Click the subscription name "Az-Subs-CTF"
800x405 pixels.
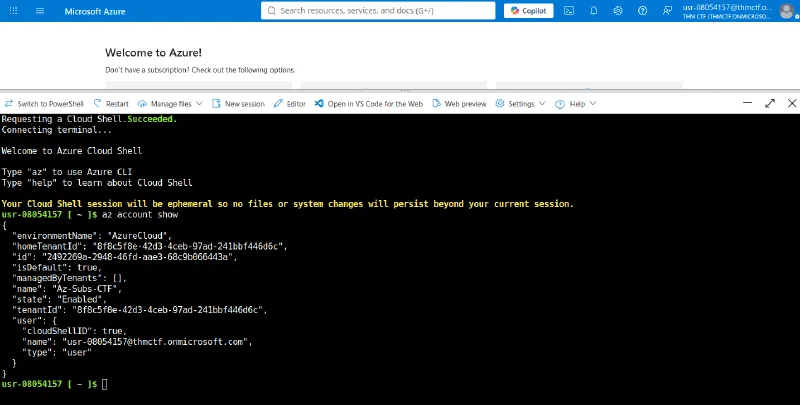[x=87, y=289]
